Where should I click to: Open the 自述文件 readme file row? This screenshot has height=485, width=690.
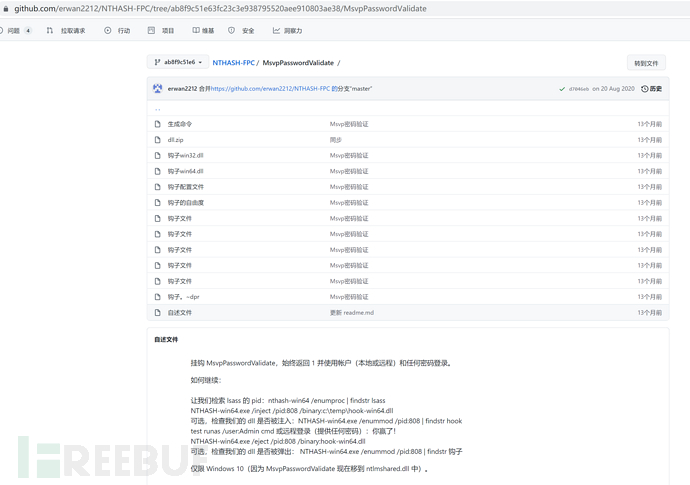pyautogui.click(x=408, y=312)
